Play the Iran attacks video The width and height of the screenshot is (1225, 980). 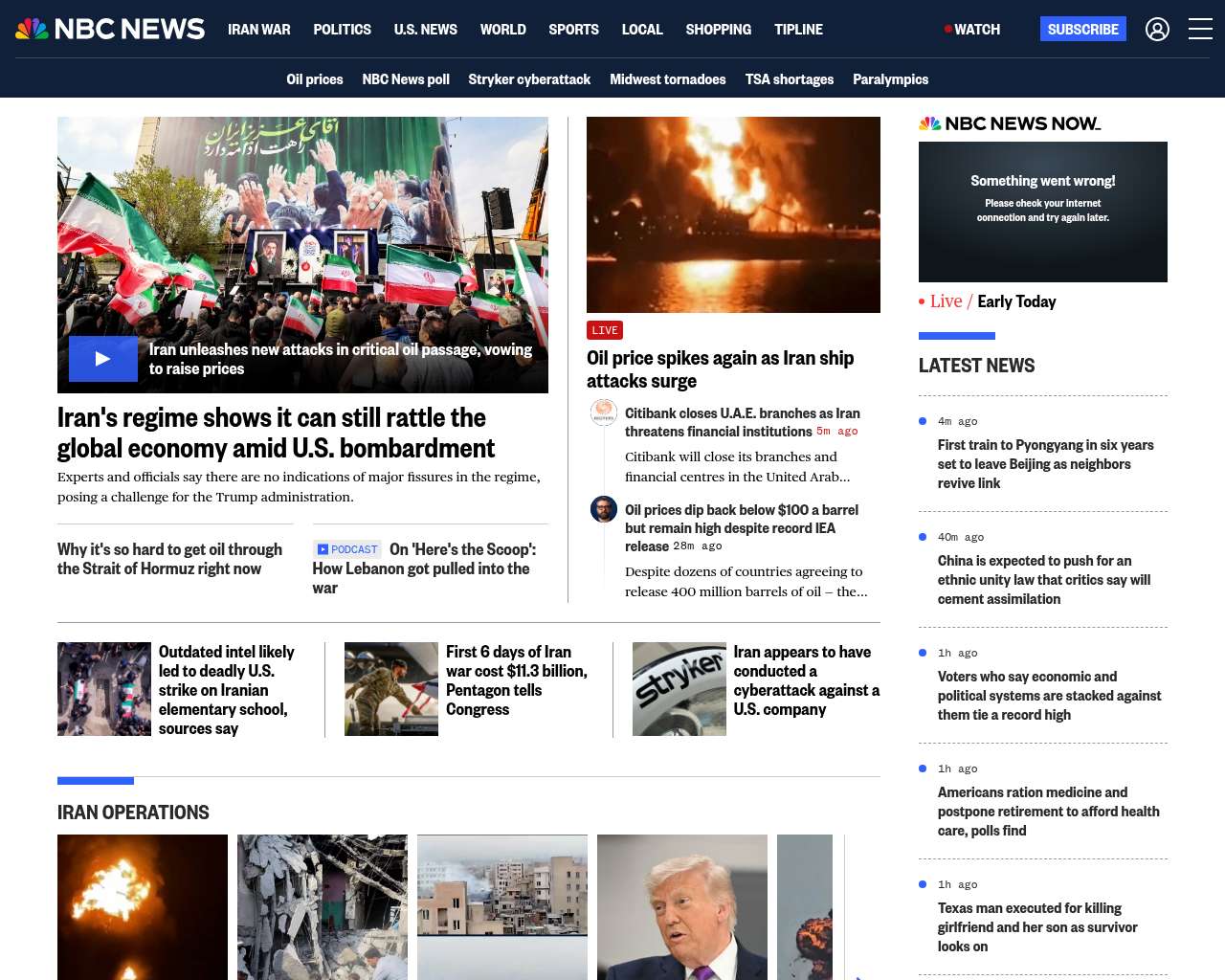tap(103, 359)
